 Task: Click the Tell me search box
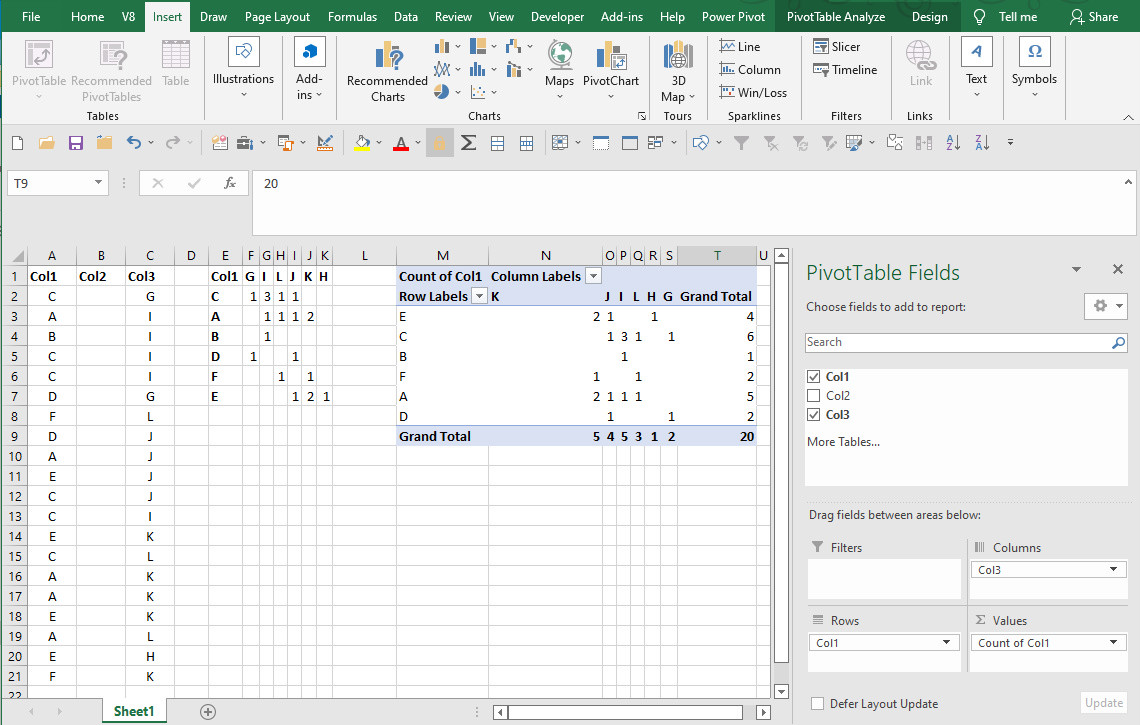click(1007, 17)
